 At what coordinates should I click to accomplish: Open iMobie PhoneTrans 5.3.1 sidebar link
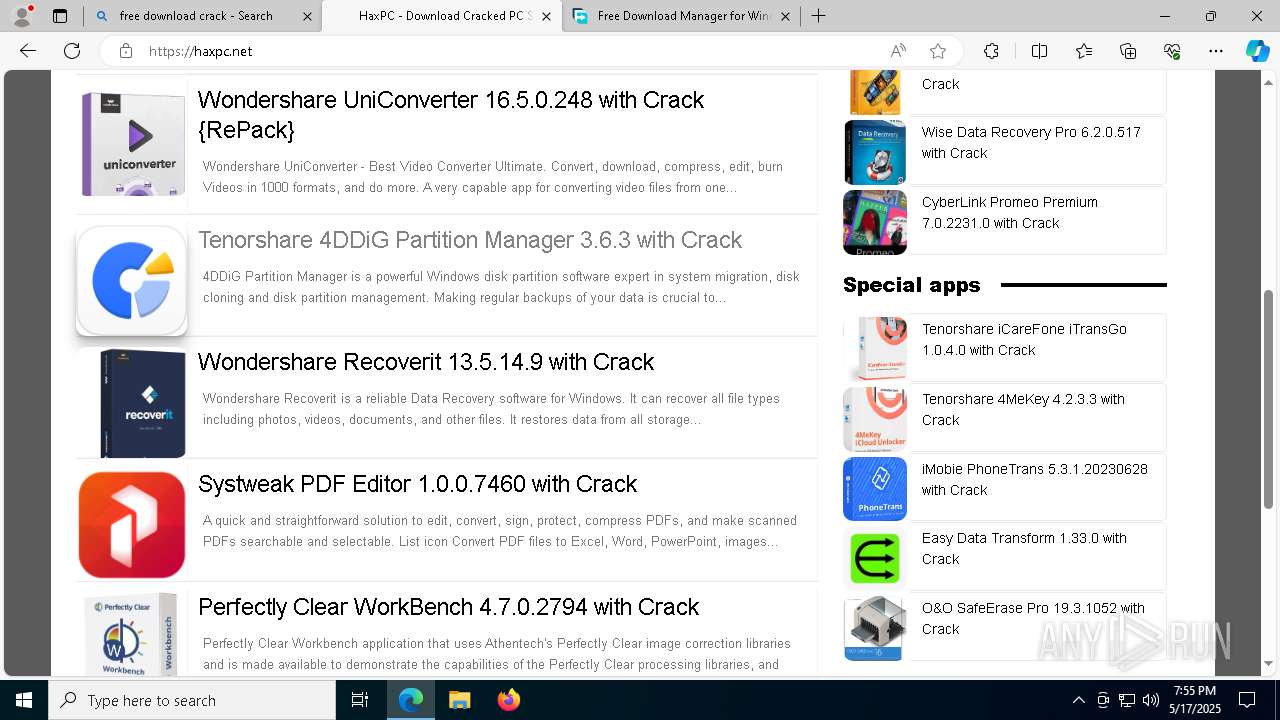[1034, 480]
